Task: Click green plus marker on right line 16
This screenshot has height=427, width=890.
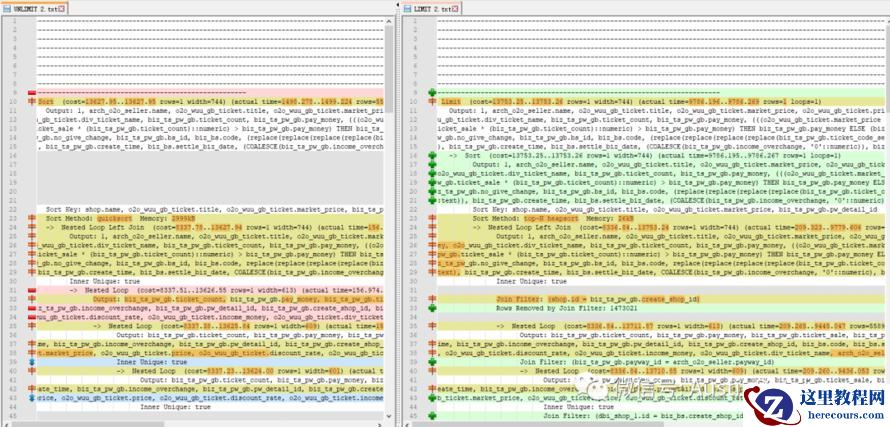Action: 431,155
